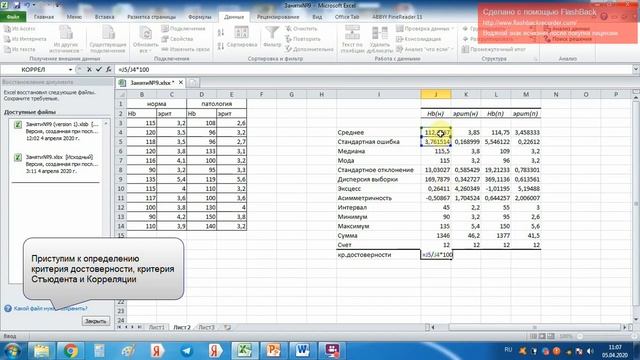Click Connections (Подключения) in the ribbon
Image resolution: width=640 pixels, height=360 pixels.
click(x=183, y=29)
